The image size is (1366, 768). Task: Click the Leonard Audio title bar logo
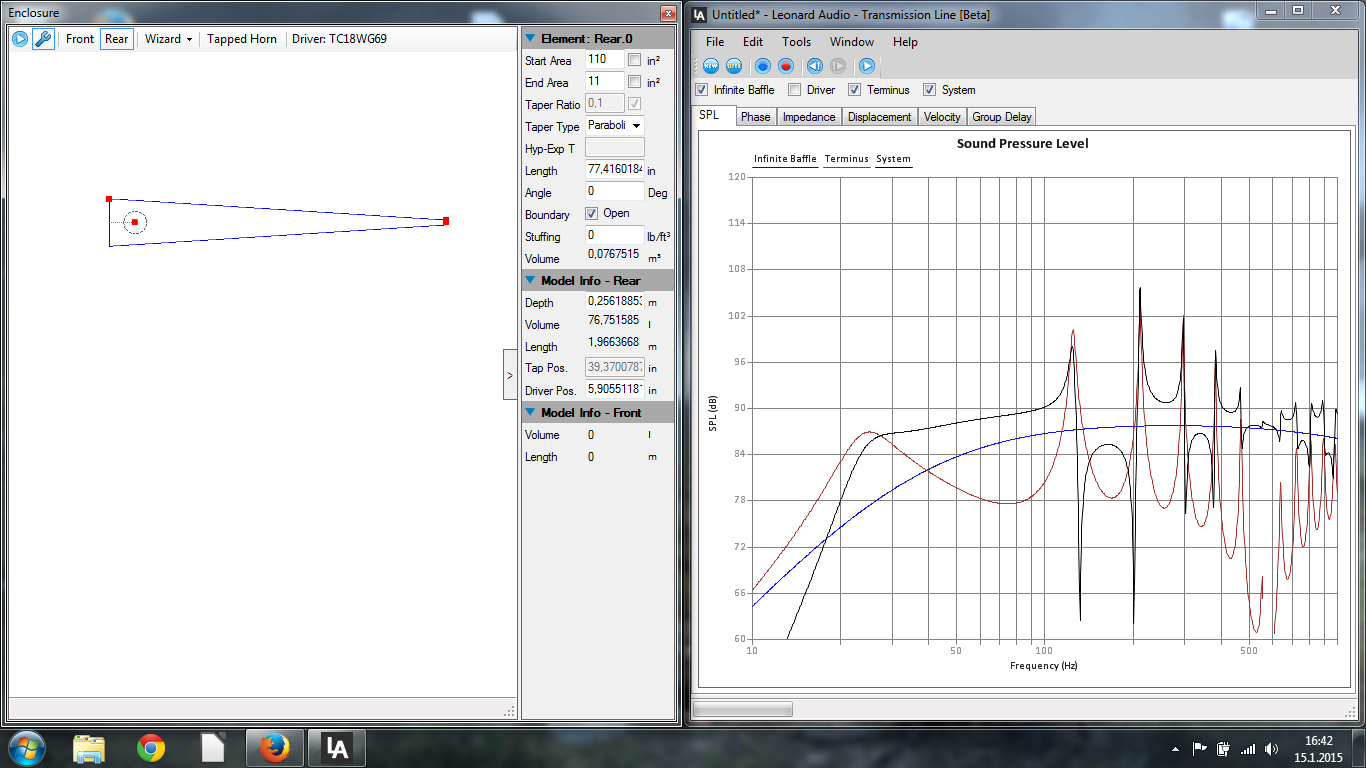(700, 15)
